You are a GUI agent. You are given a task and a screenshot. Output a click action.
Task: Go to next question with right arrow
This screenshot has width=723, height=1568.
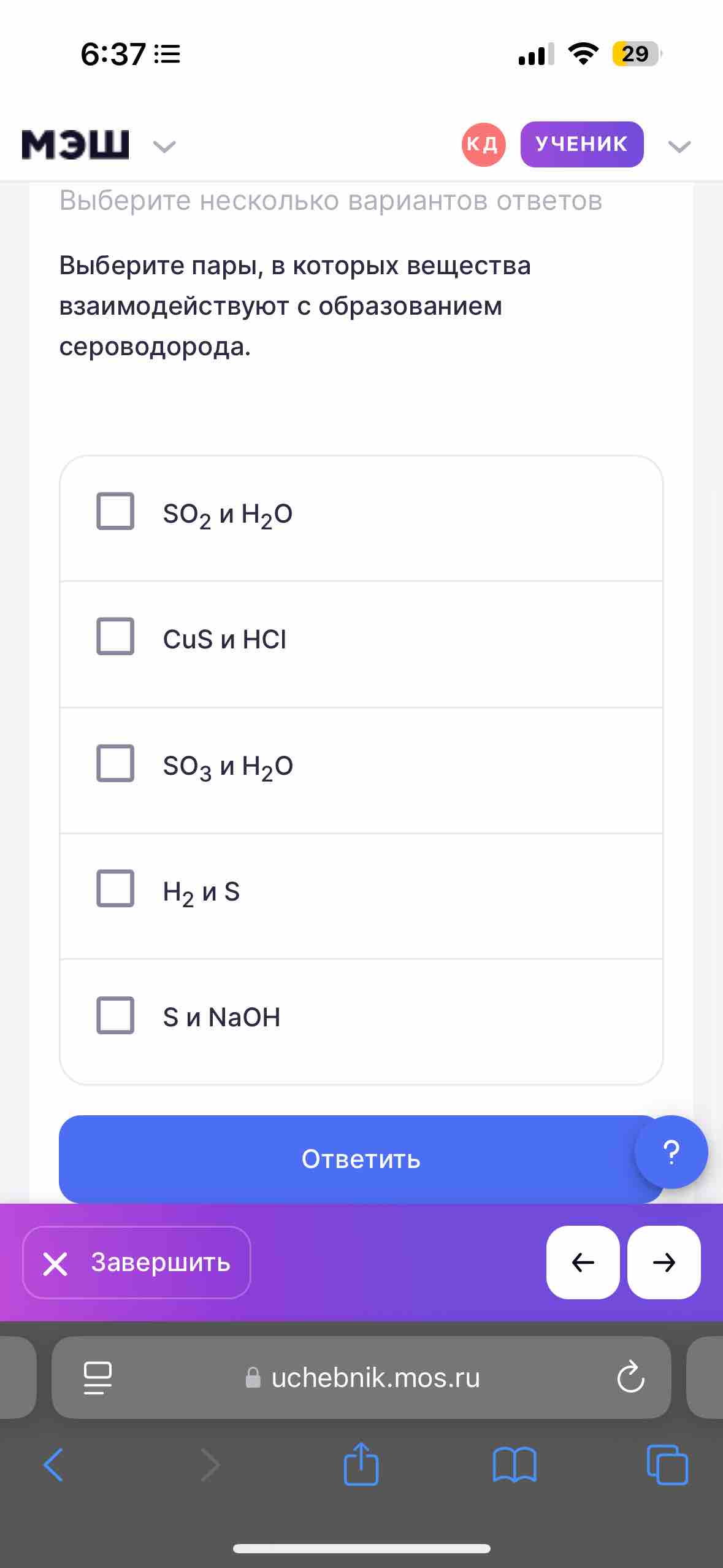pos(664,1262)
